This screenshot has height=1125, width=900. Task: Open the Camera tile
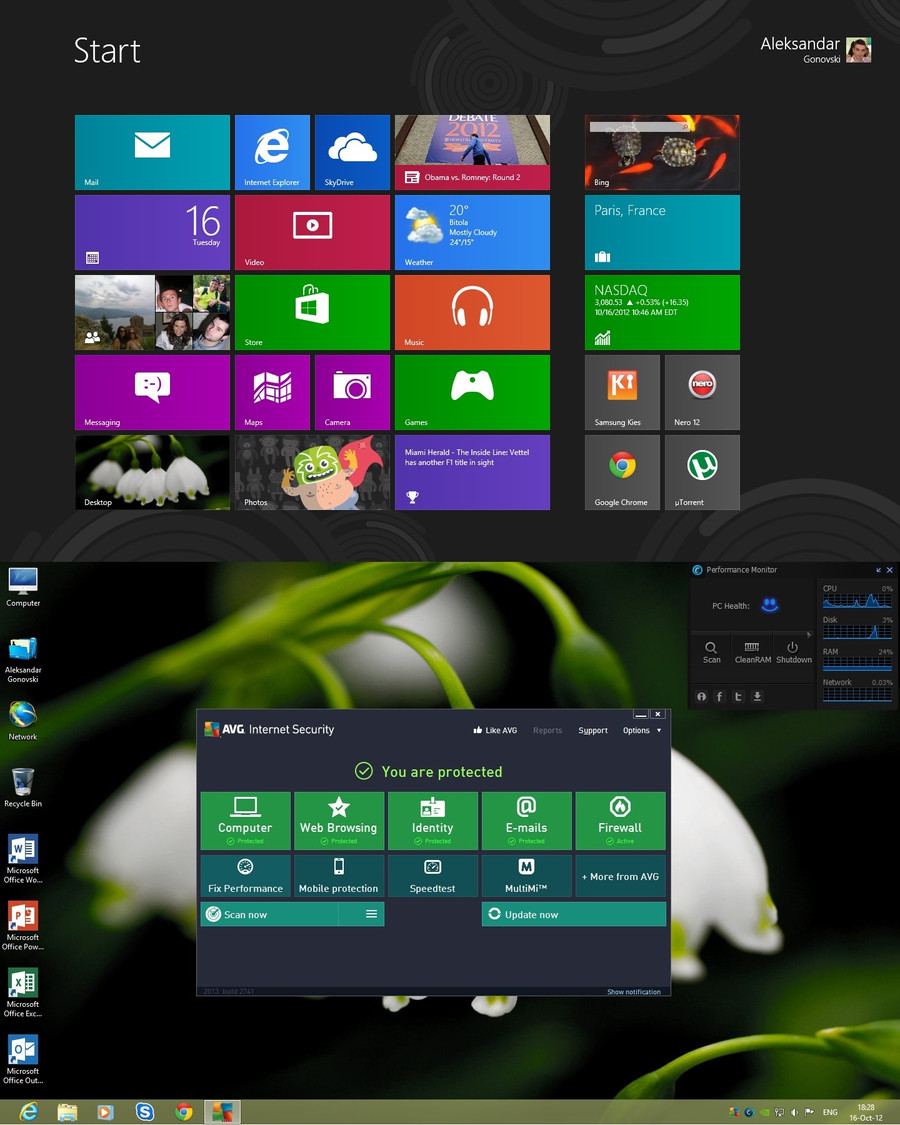[x=352, y=392]
